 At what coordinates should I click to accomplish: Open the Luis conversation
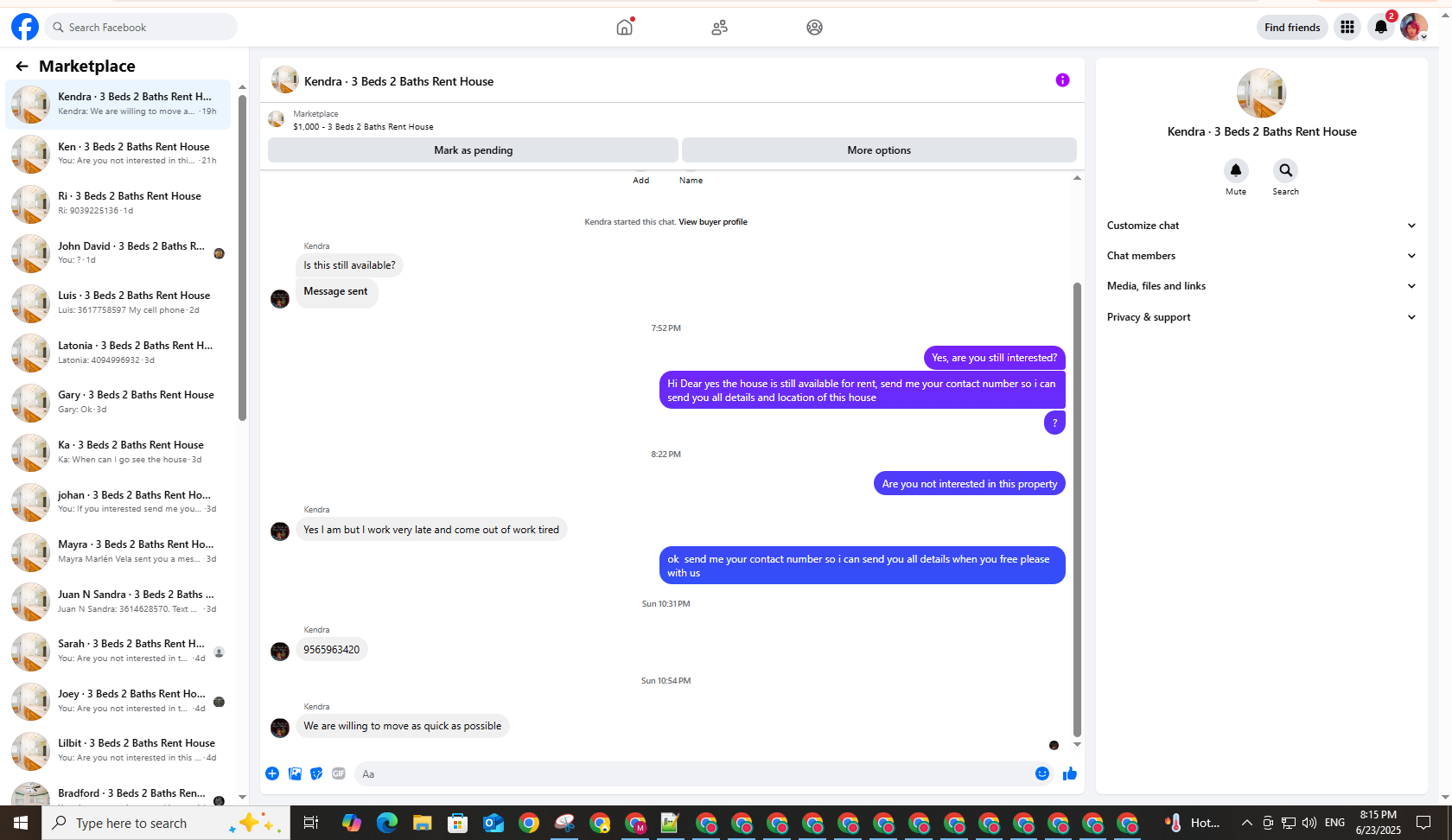pos(118,302)
